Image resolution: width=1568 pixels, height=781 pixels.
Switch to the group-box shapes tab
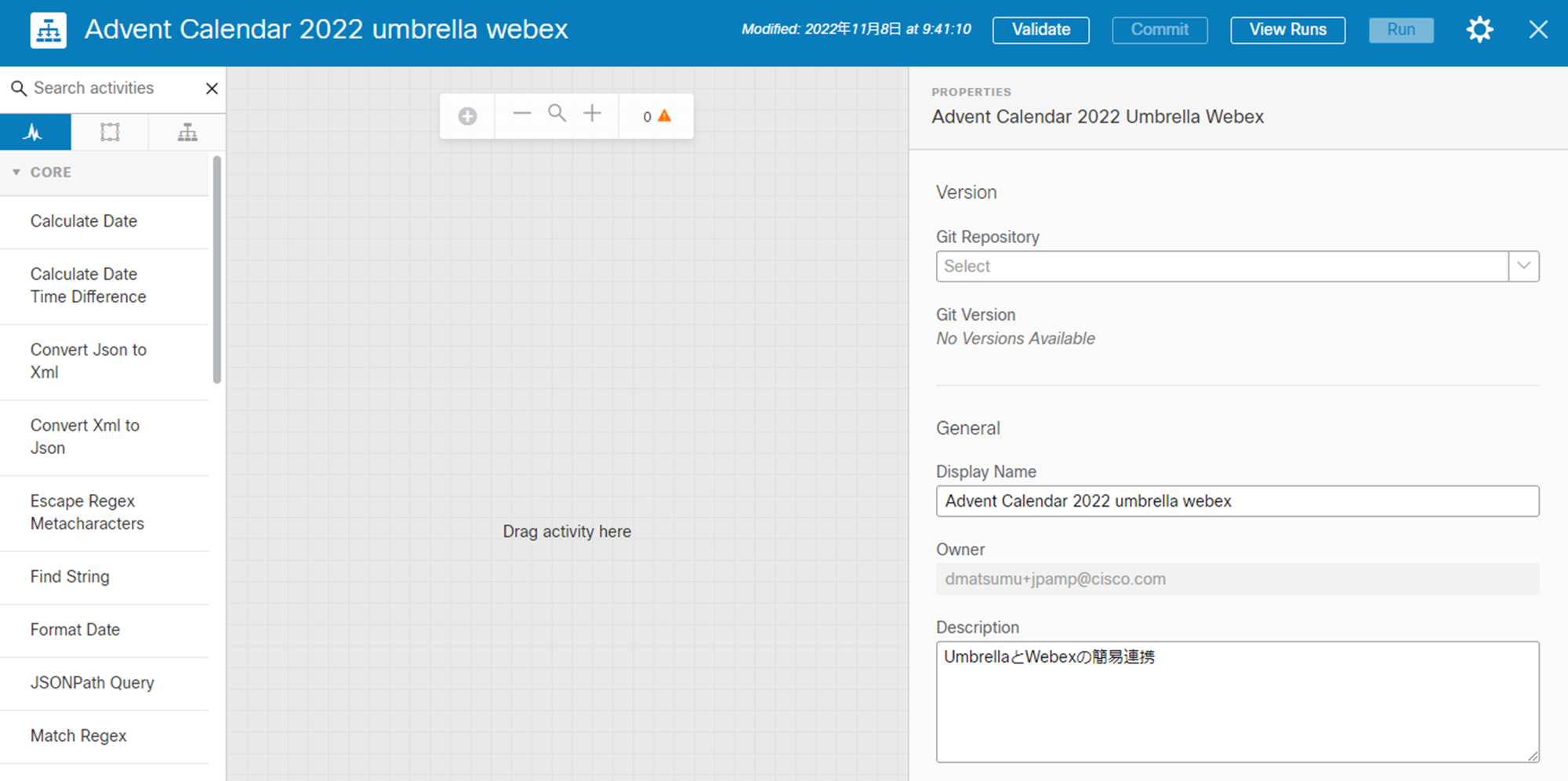pos(110,132)
